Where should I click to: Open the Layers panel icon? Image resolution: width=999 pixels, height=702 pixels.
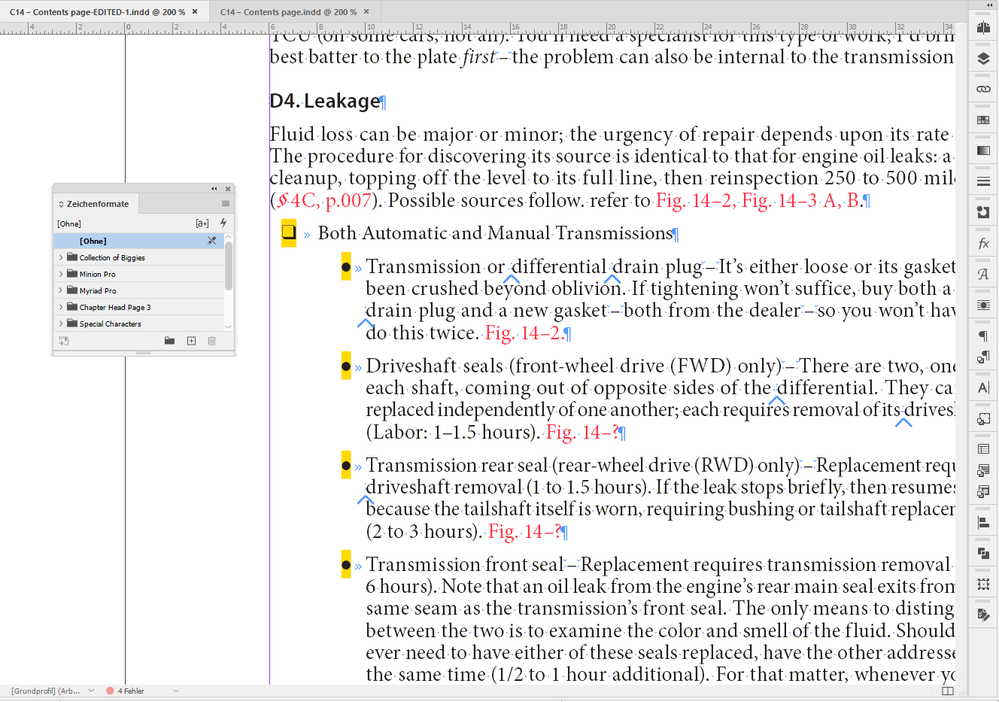click(x=983, y=60)
